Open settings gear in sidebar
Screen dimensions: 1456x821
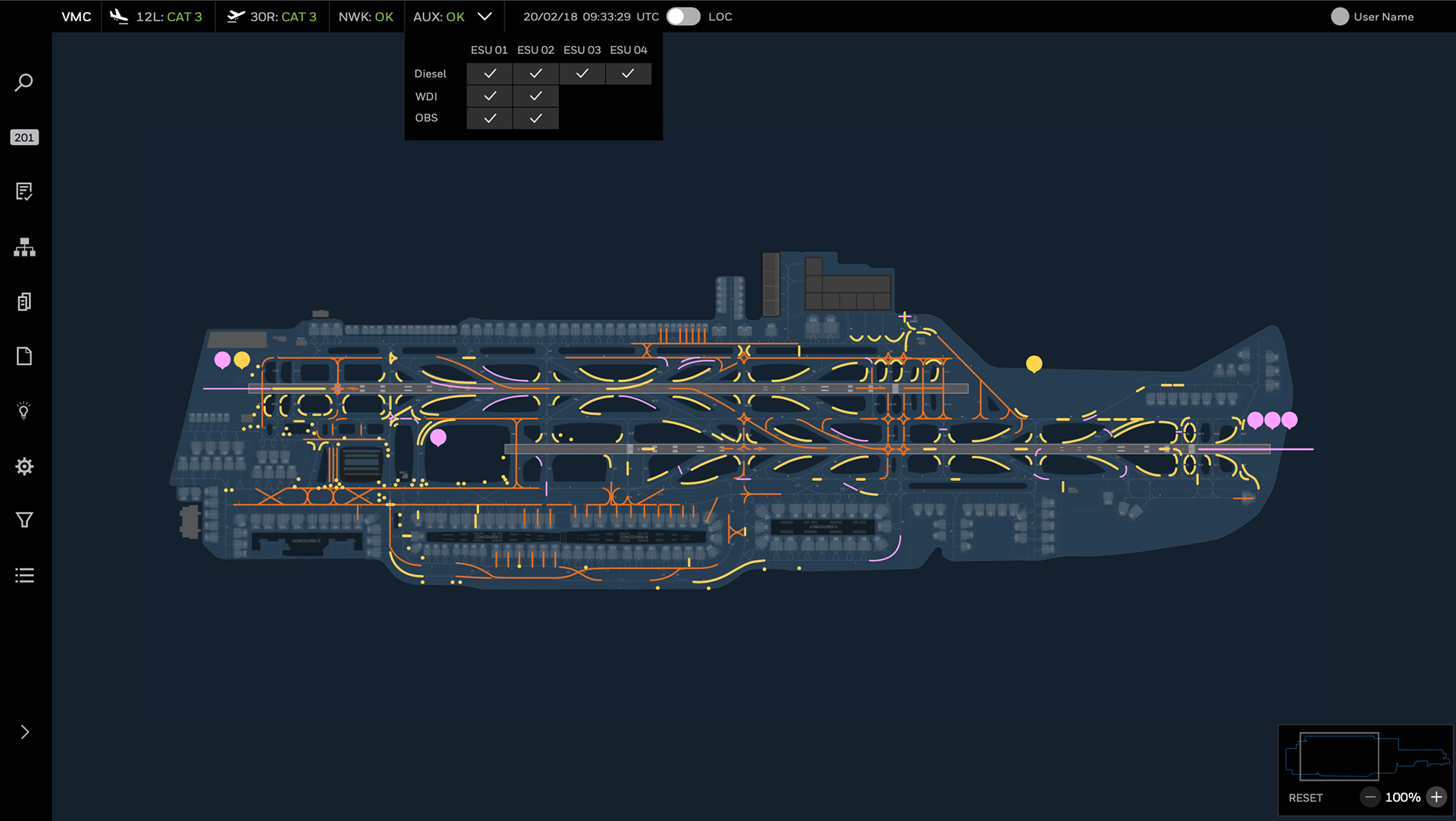click(x=24, y=466)
